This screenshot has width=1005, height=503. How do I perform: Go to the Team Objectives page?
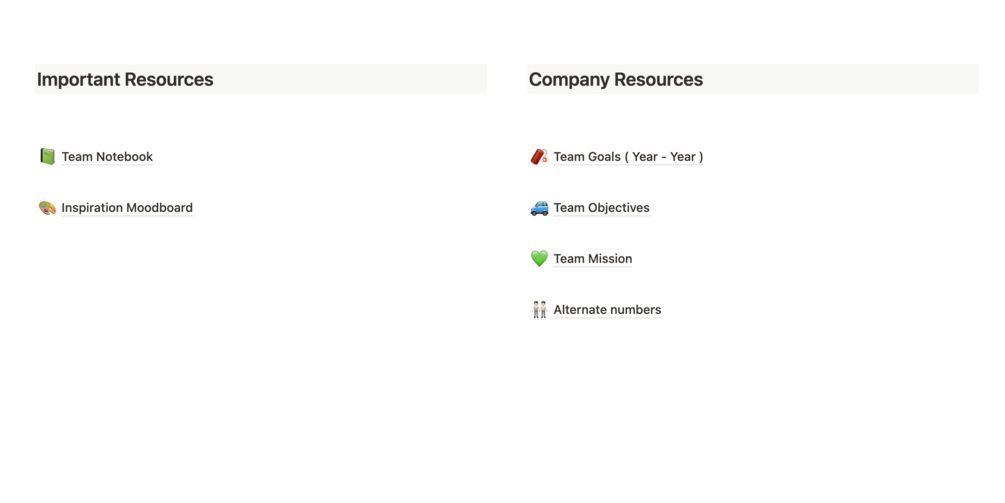(x=601, y=208)
